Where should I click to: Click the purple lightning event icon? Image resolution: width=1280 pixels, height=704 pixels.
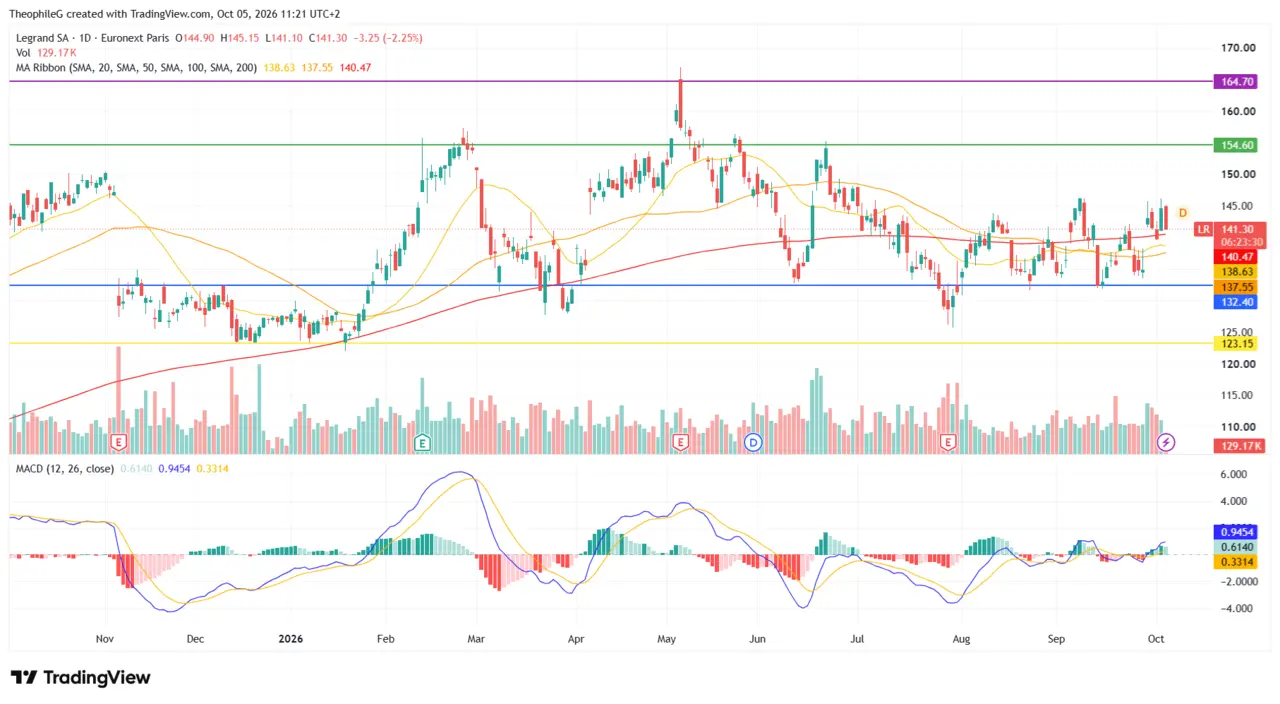(1166, 441)
